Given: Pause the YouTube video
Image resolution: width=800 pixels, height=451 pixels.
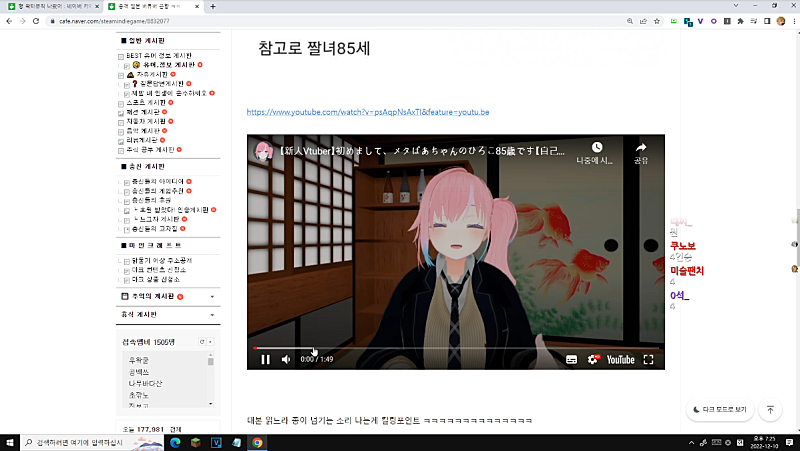Looking at the screenshot, I should (265, 360).
